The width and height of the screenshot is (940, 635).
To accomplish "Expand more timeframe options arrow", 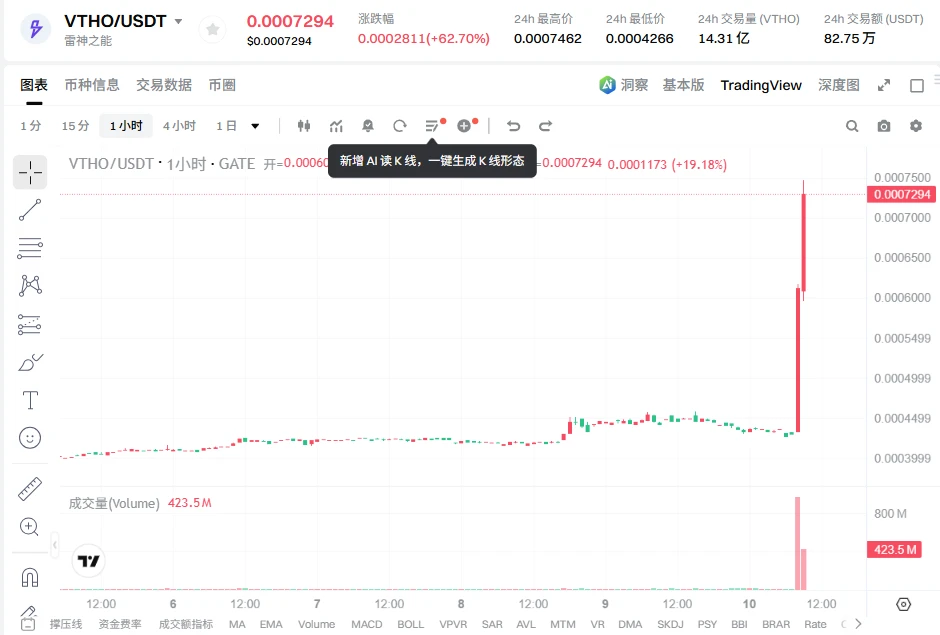I will coord(255,126).
